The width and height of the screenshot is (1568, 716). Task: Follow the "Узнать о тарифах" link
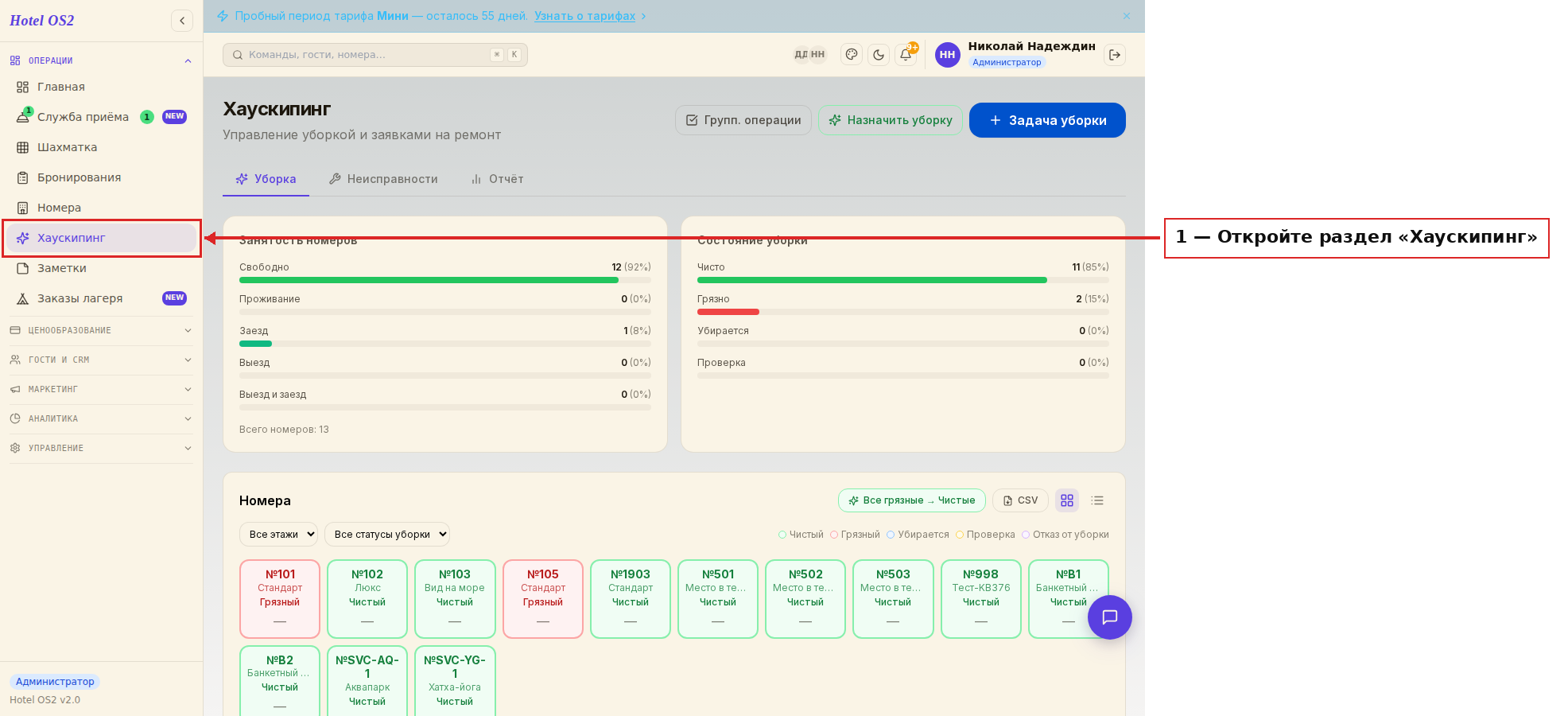point(584,16)
